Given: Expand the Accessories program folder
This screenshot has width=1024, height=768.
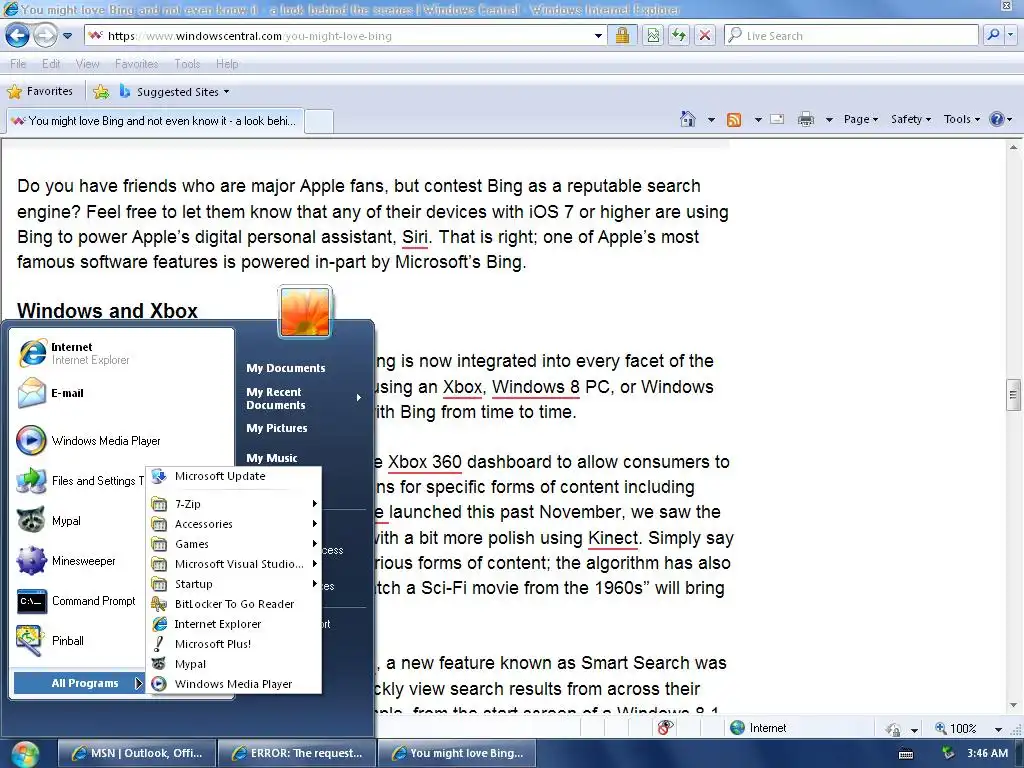Looking at the screenshot, I should (234, 524).
